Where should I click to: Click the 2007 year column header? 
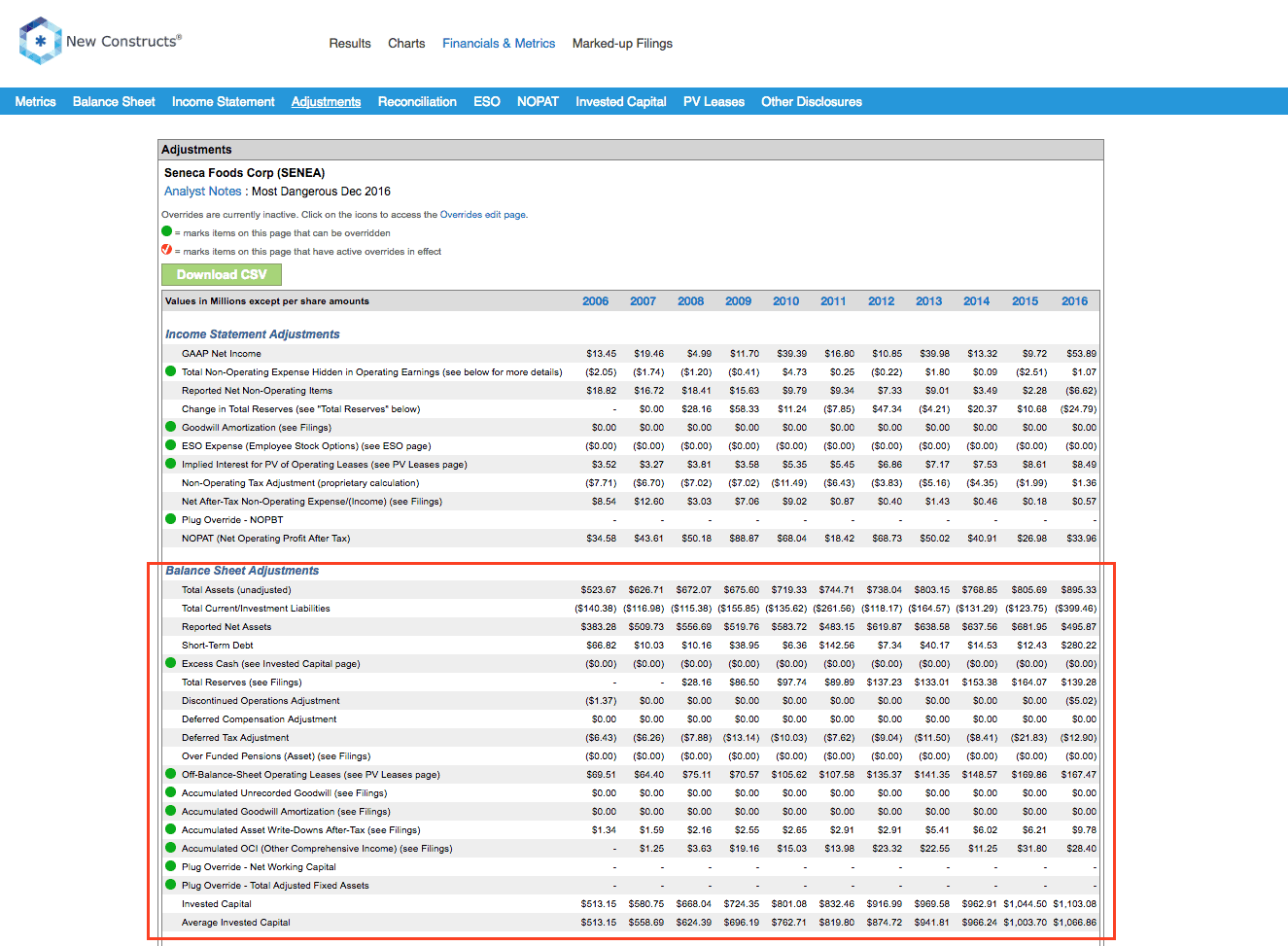(643, 301)
